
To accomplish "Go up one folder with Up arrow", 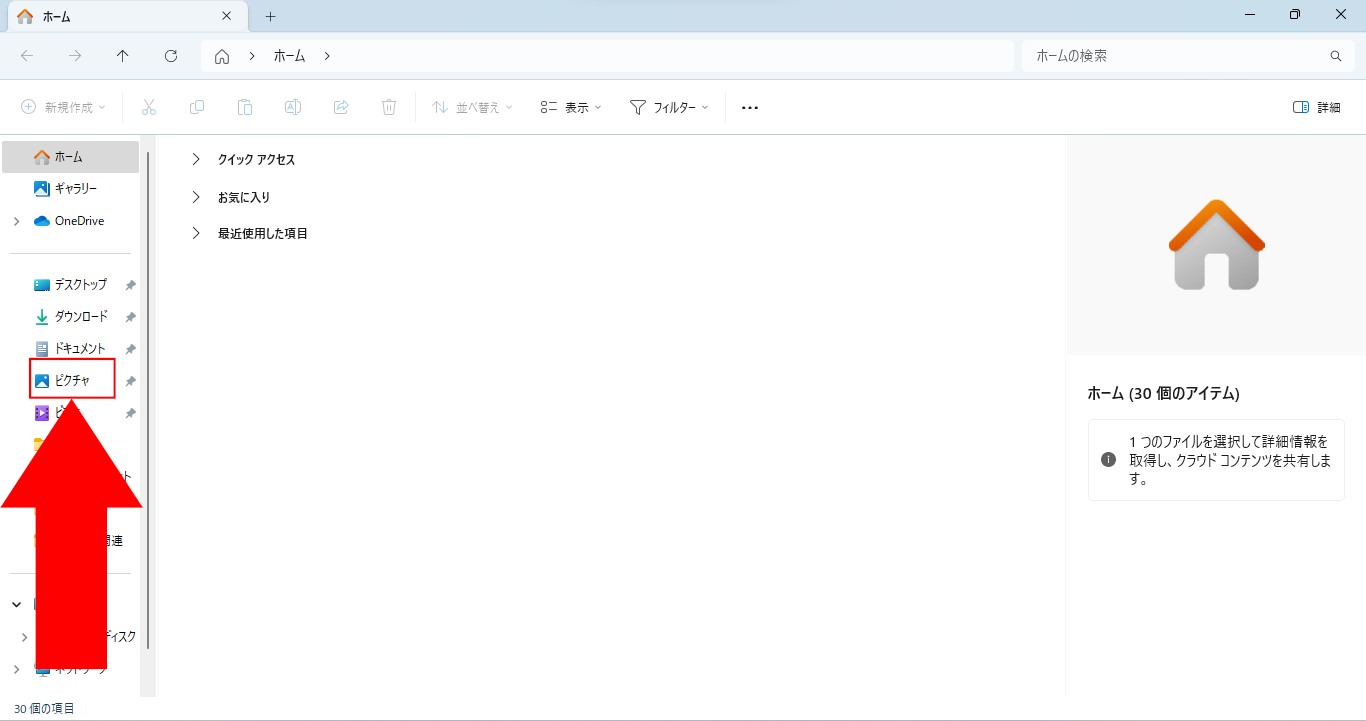I will point(123,56).
